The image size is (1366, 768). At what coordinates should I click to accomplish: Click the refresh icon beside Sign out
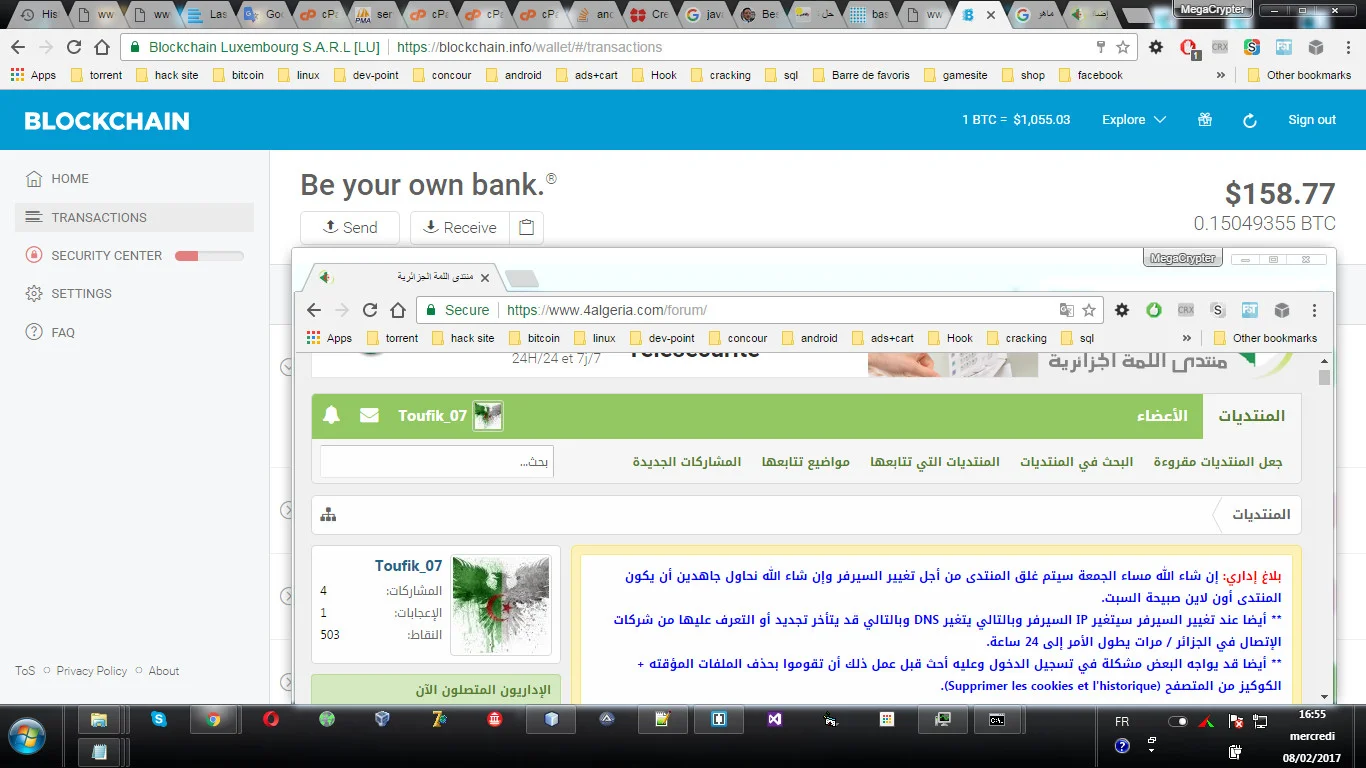[x=1249, y=120]
